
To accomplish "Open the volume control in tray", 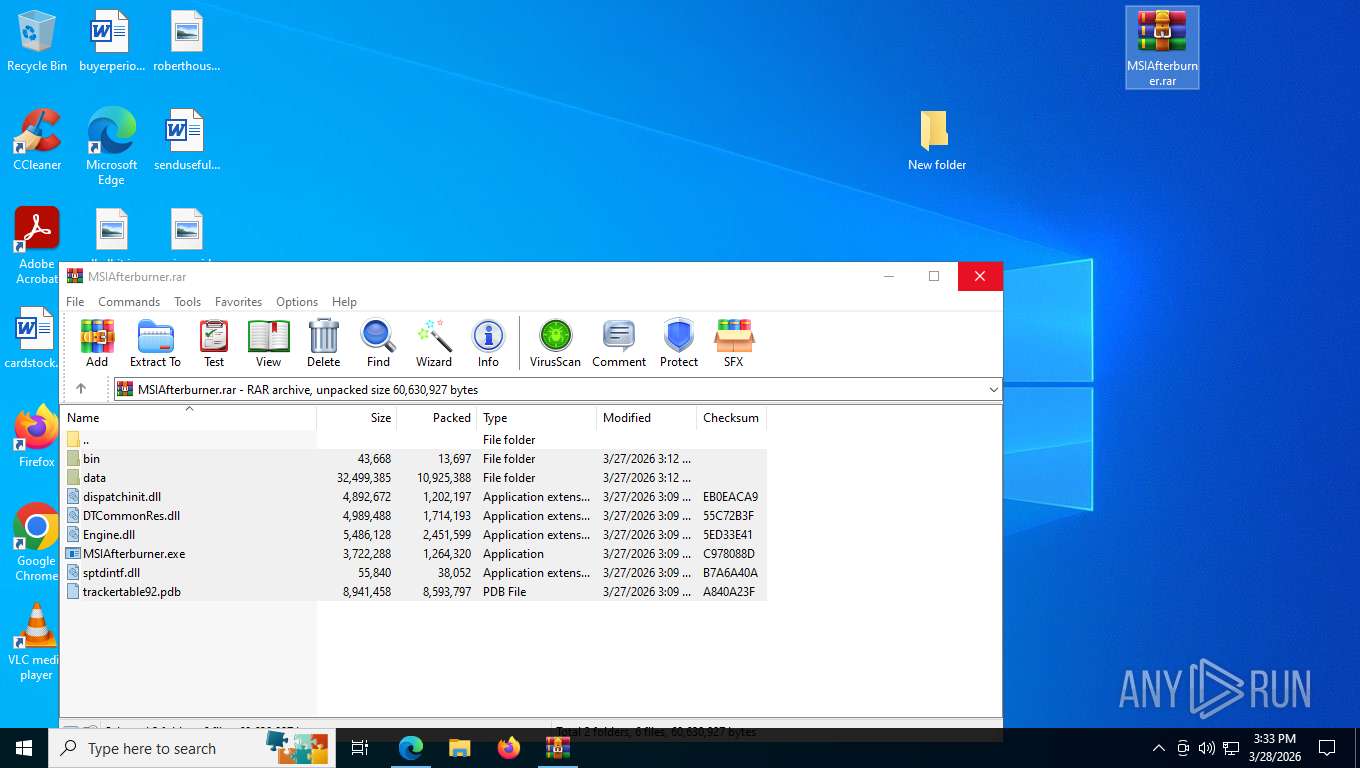I will 1207,748.
